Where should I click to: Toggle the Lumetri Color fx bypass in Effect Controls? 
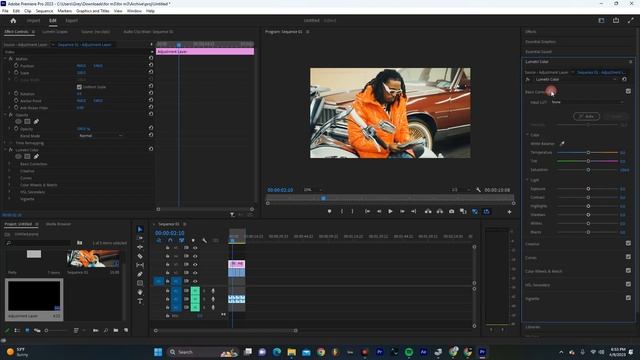pos(11,150)
